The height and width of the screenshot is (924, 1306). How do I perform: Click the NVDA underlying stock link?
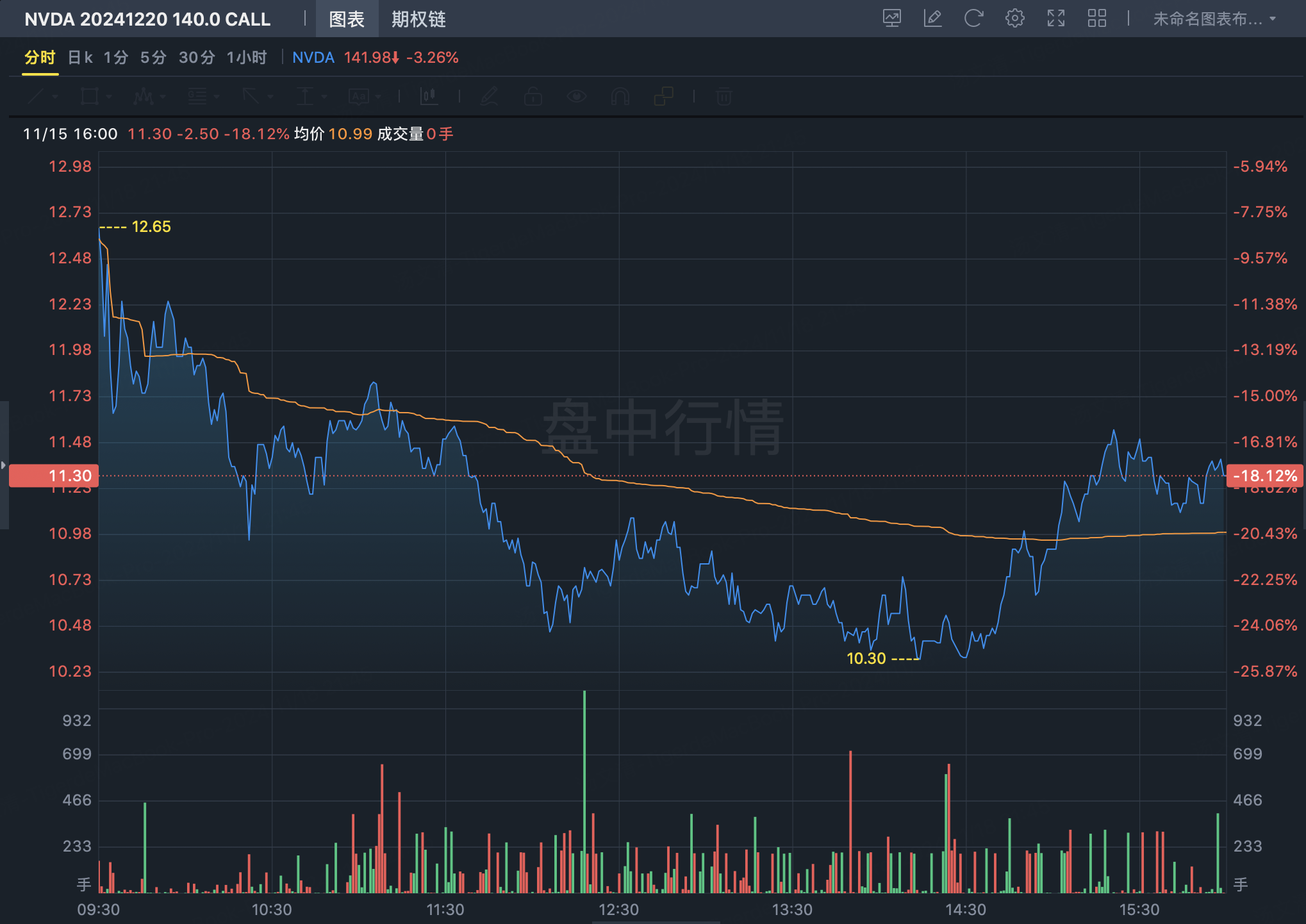313,58
